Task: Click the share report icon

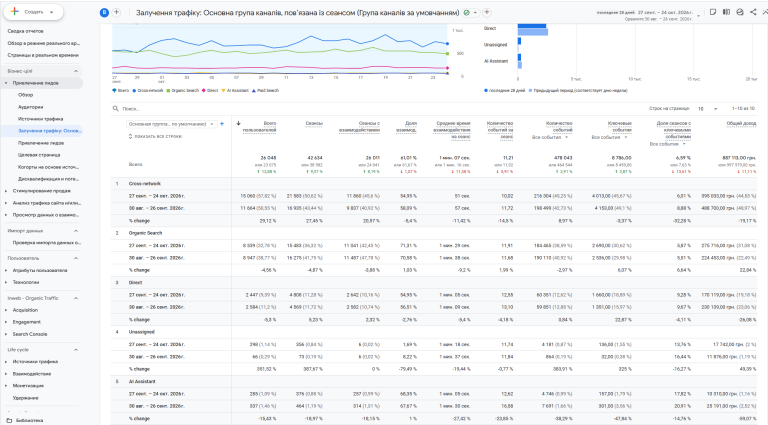Action: point(753,12)
